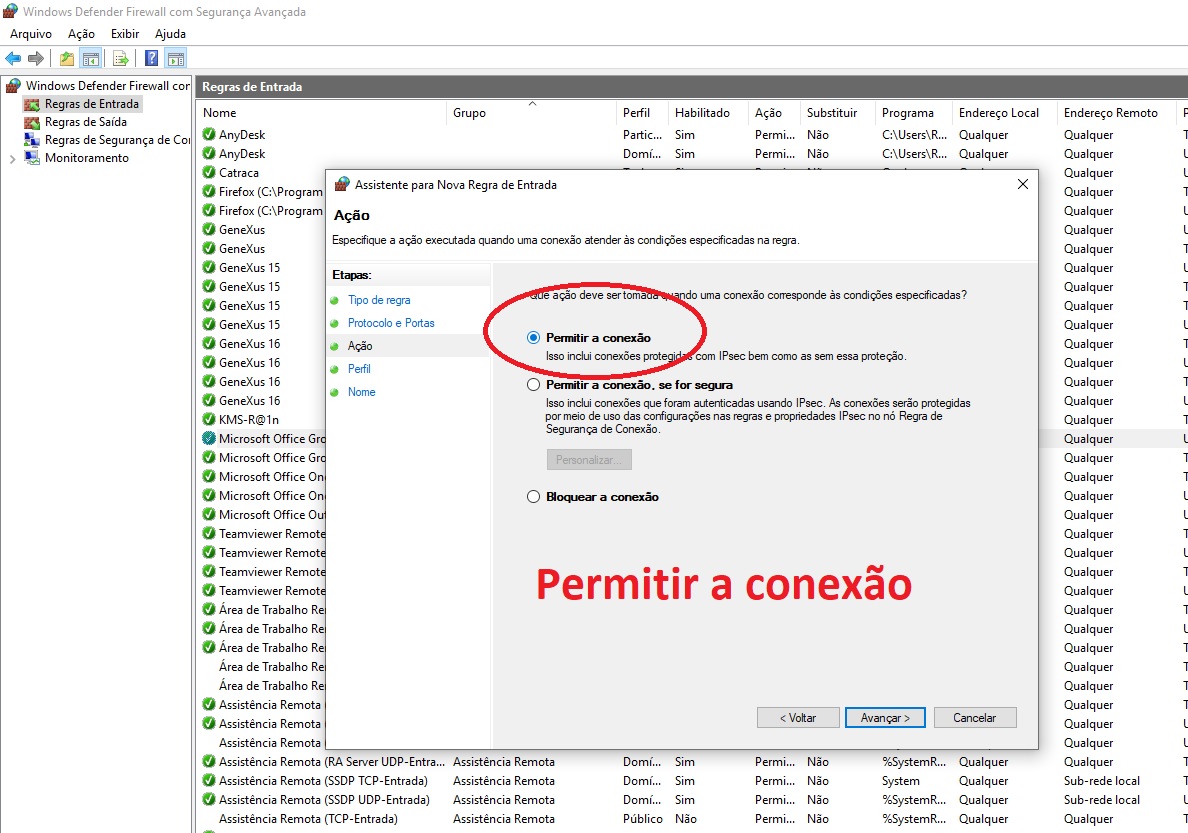Image resolution: width=1188 pixels, height=833 pixels.
Task: Click the wizard dialog title bar firewall icon
Action: [x=342, y=184]
